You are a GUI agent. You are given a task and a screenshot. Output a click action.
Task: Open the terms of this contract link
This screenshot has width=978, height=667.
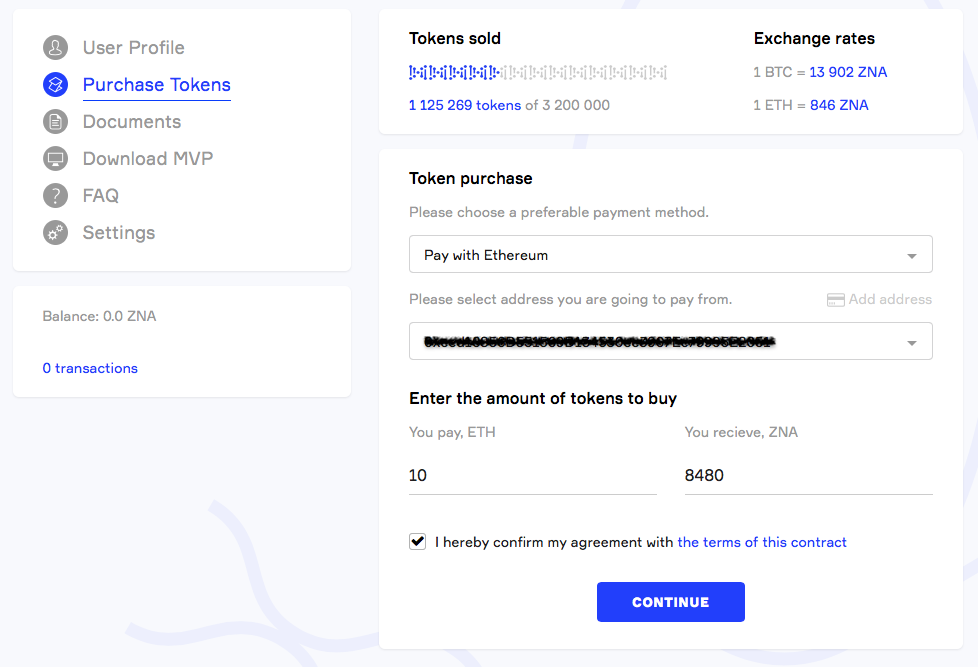pyautogui.click(x=762, y=542)
